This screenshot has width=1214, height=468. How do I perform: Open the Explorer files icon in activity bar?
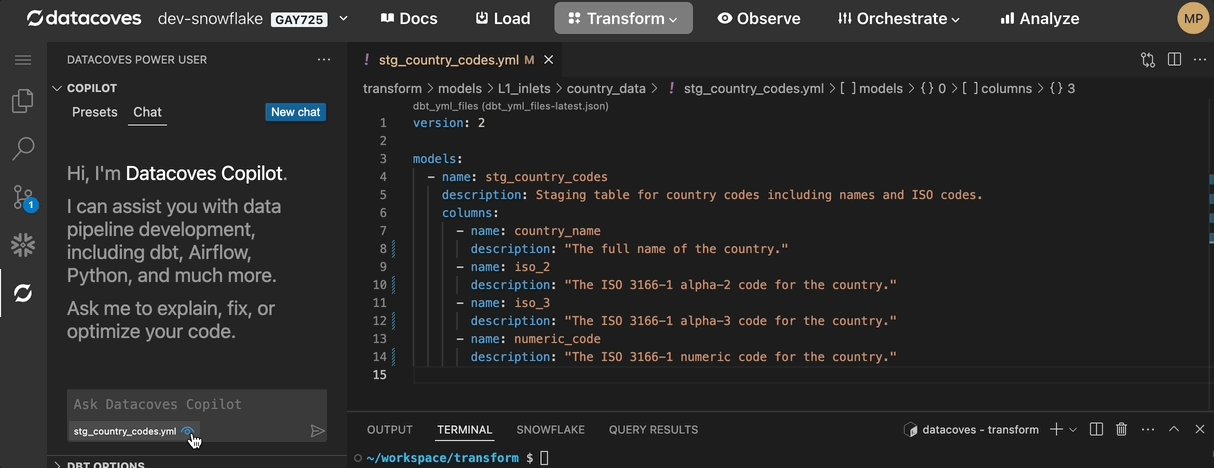pos(23,101)
